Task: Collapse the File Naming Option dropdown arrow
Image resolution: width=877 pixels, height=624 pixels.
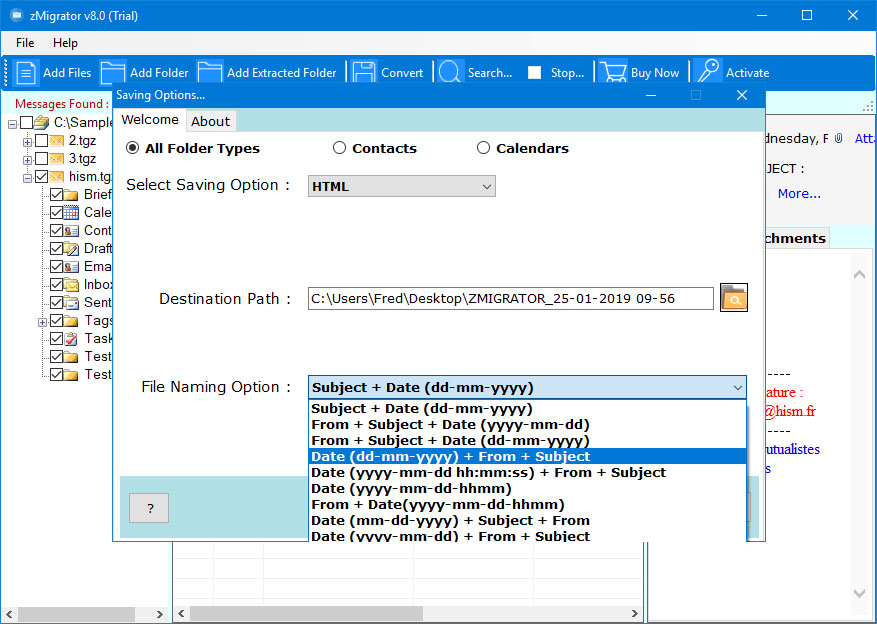Action: (737, 387)
